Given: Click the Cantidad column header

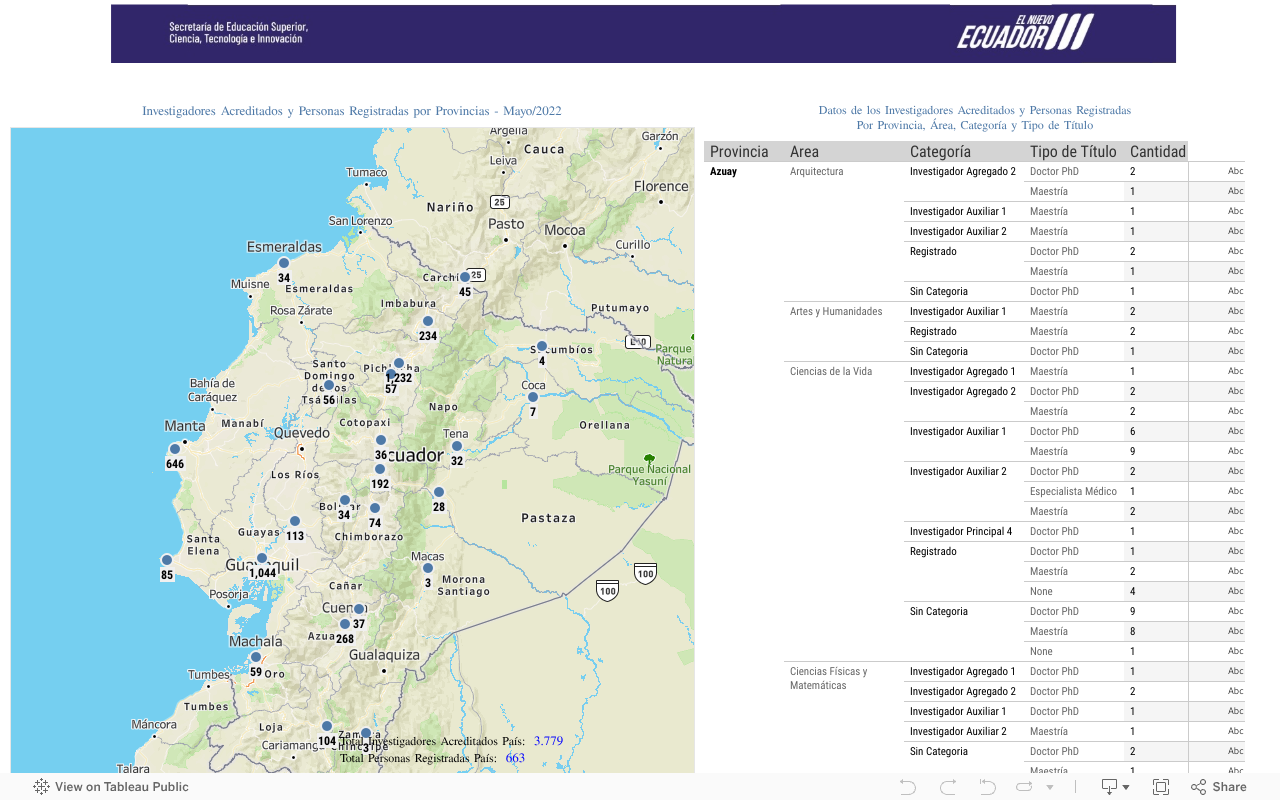Looking at the screenshot, I should (x=1158, y=152).
